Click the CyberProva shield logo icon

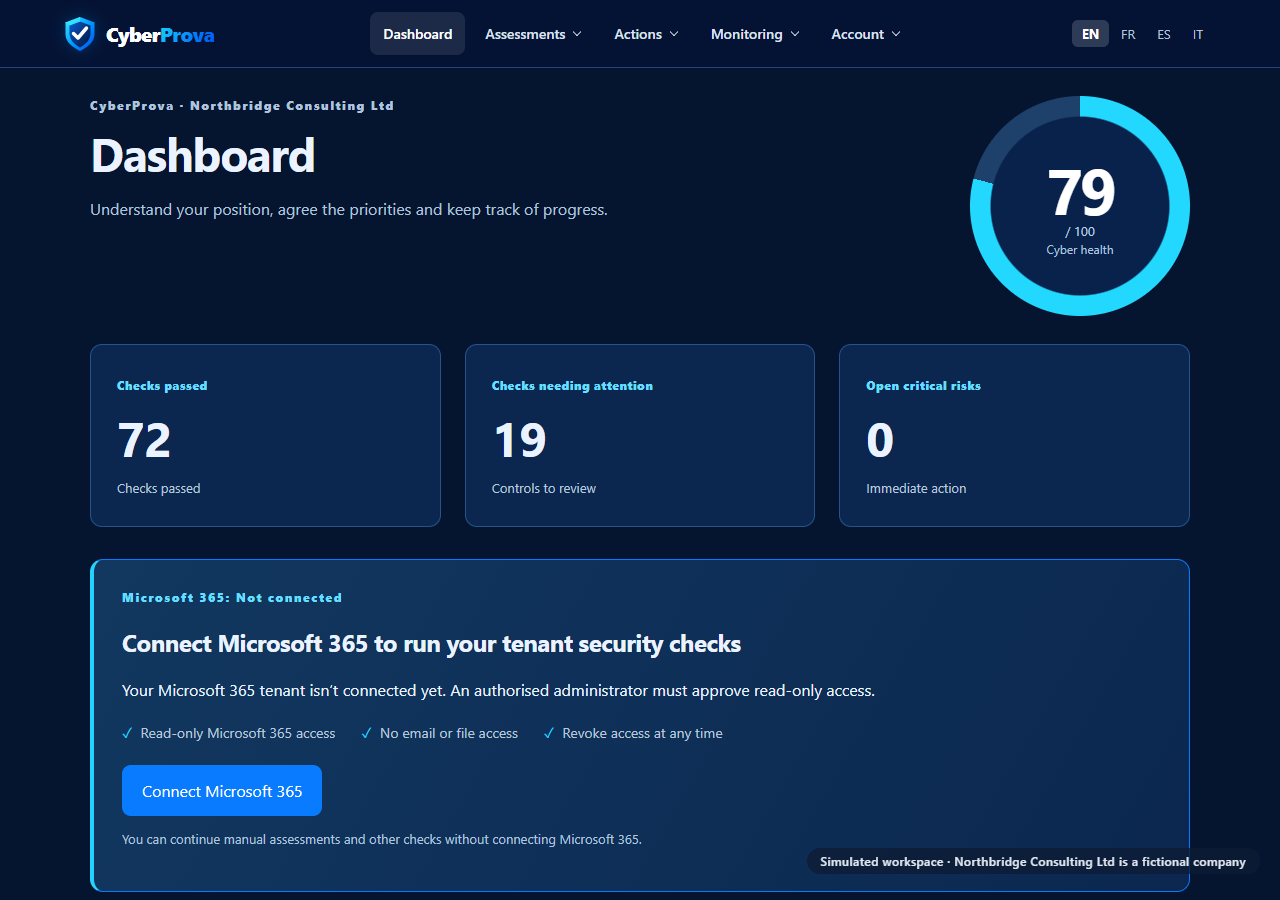pyautogui.click(x=79, y=34)
